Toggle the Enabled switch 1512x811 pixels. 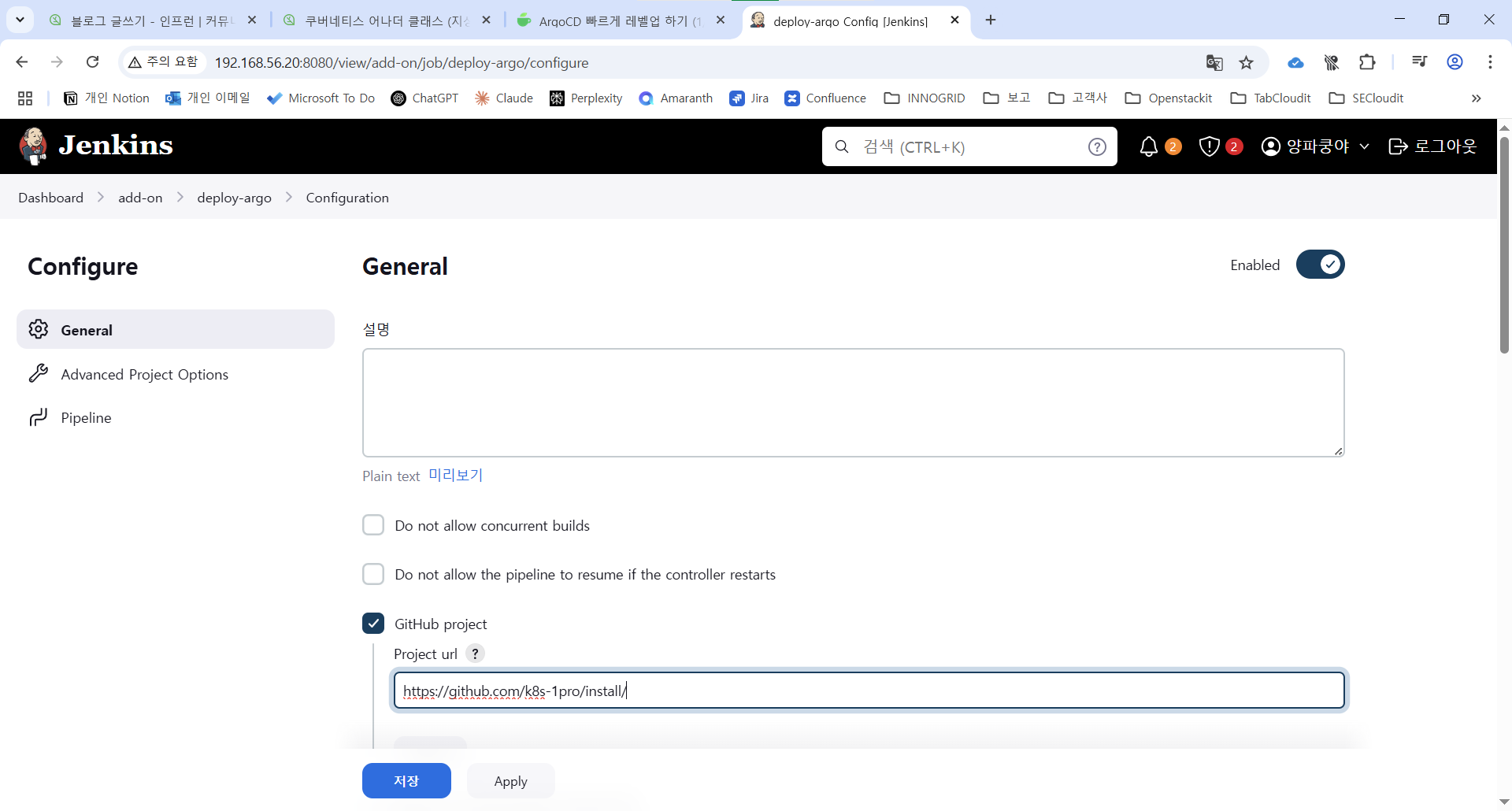(x=1321, y=265)
